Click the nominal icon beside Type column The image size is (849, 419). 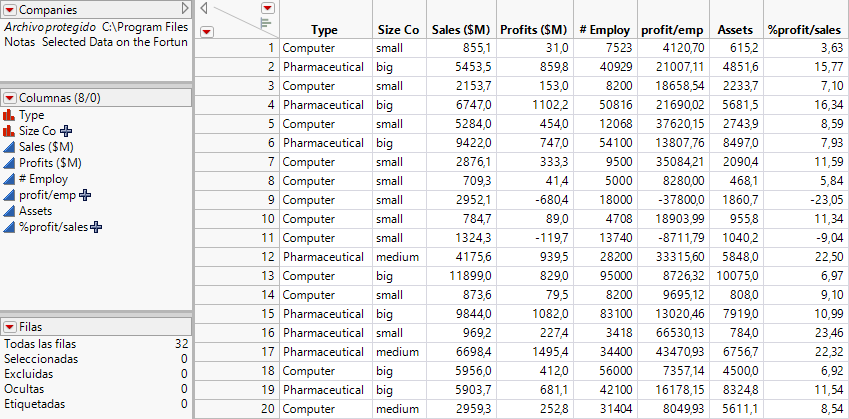pos(9,116)
